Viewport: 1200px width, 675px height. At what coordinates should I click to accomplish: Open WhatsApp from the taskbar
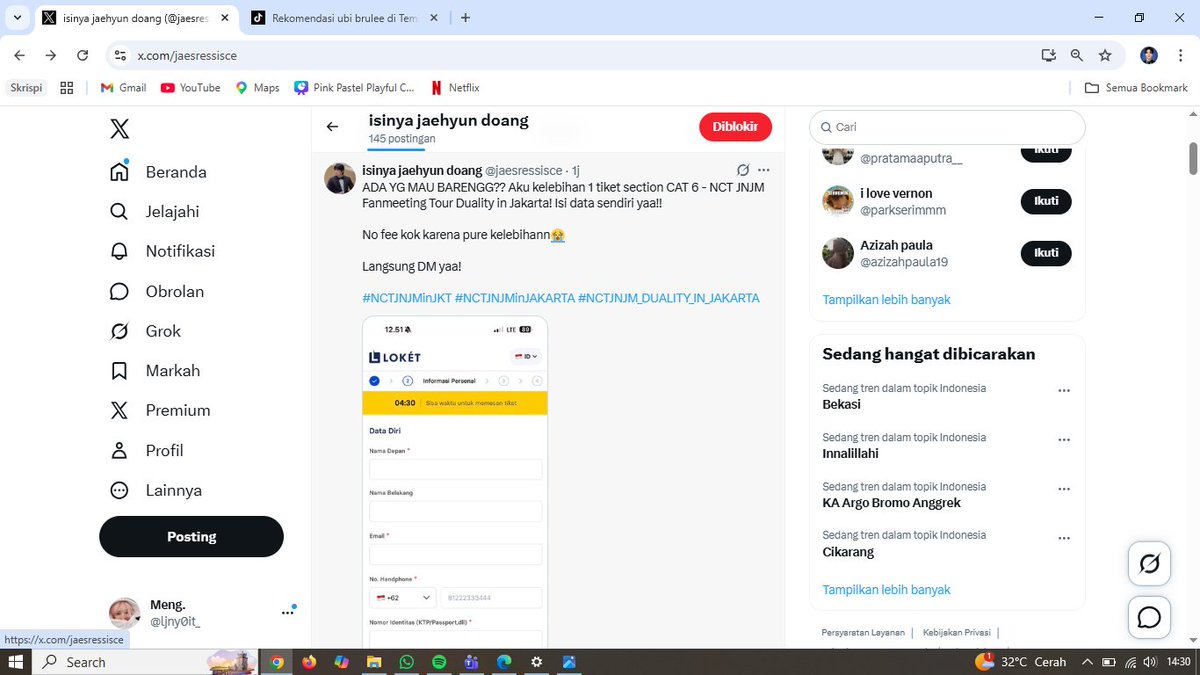pos(406,662)
